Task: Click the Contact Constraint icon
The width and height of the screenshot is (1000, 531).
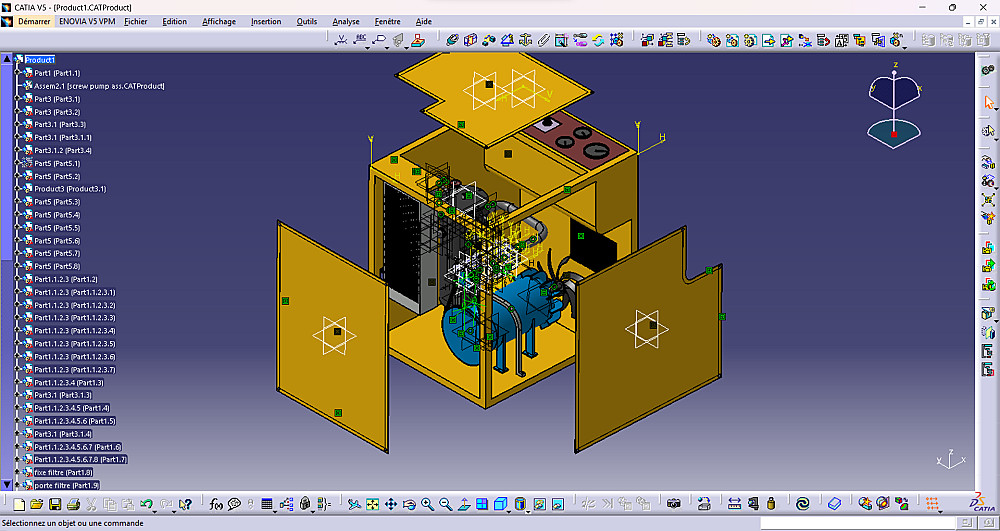Action: pyautogui.click(x=470, y=40)
